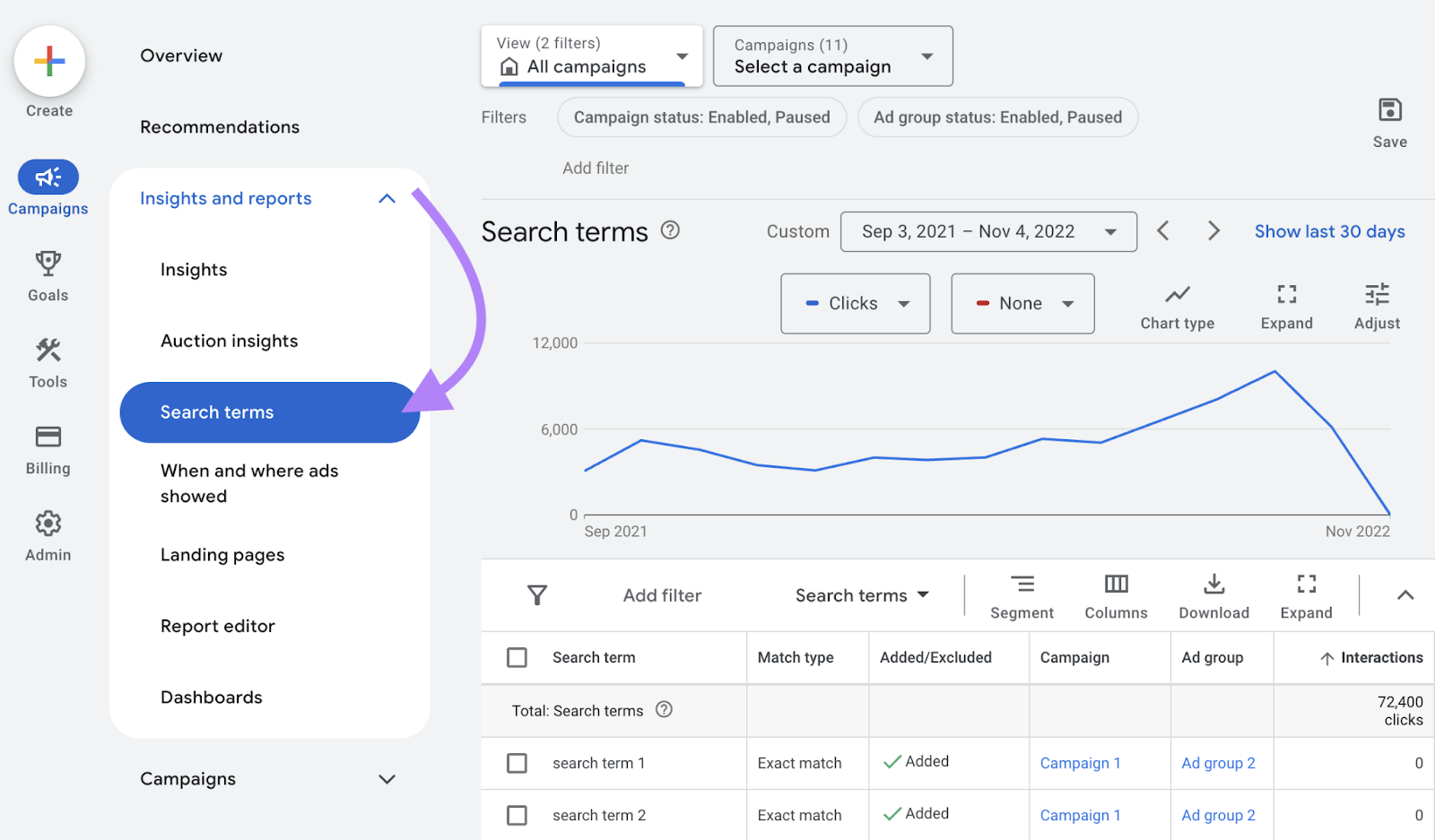Check the checkbox for search term 2
Viewport: 1435px width, 840px height.
517,815
